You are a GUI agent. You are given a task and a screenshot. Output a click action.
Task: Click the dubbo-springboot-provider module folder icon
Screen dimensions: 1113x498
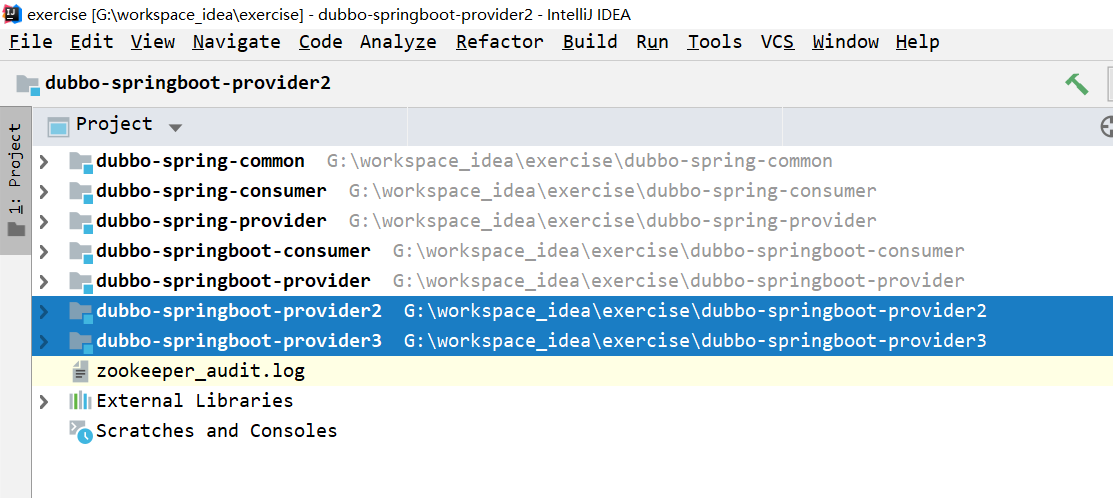click(x=81, y=282)
